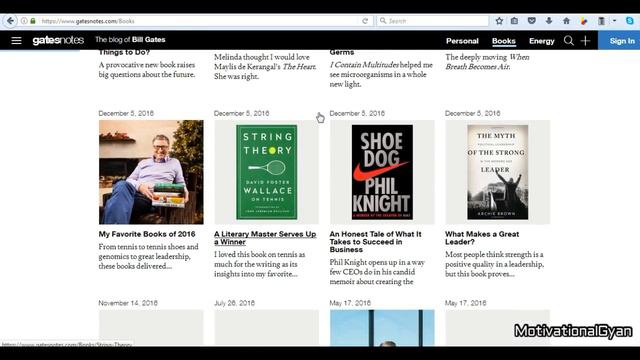
Task: Click the I Contain Multitudes description text
Action: coord(381,74)
